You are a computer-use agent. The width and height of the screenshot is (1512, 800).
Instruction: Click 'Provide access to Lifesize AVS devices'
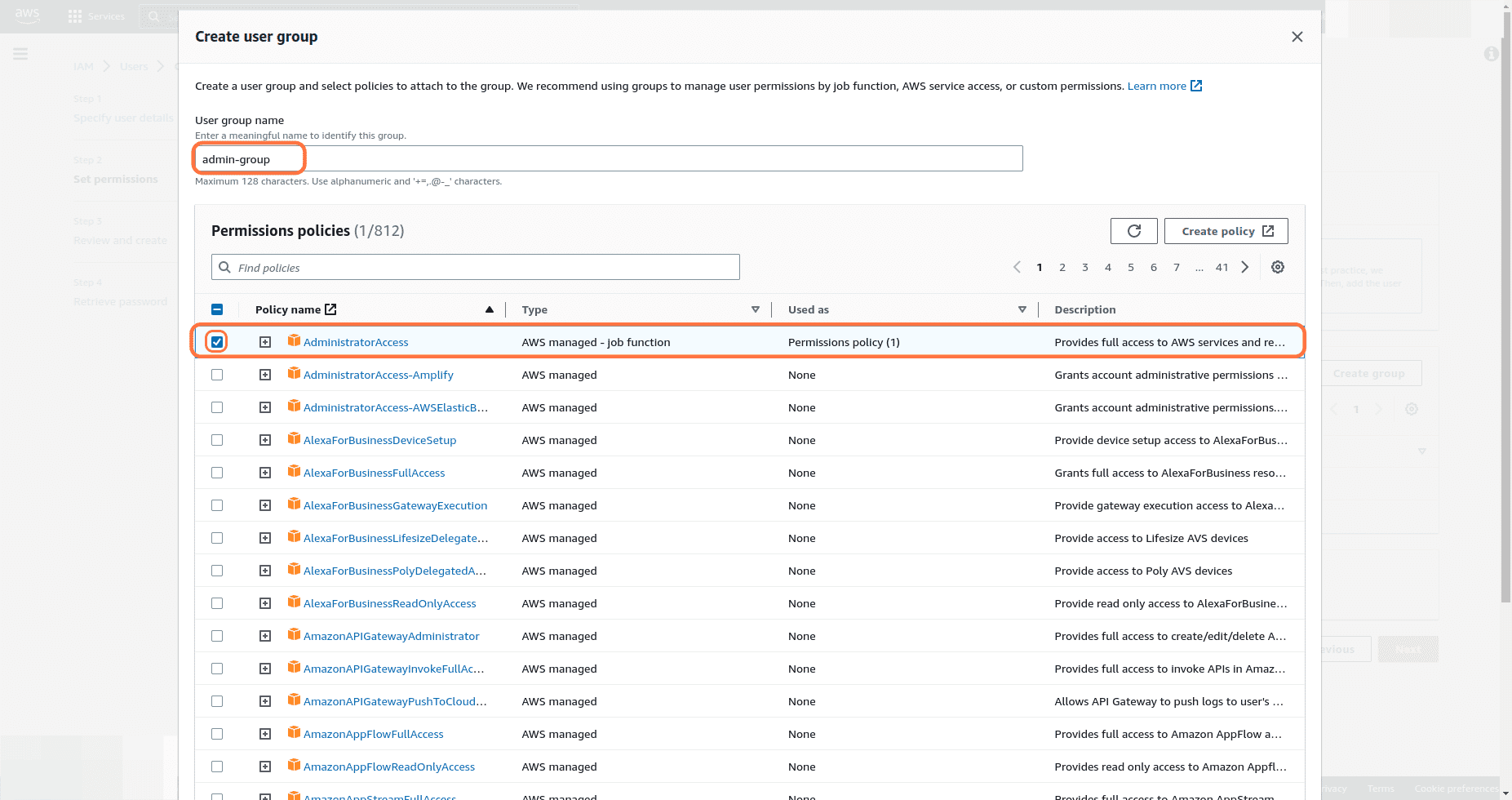(1151, 538)
